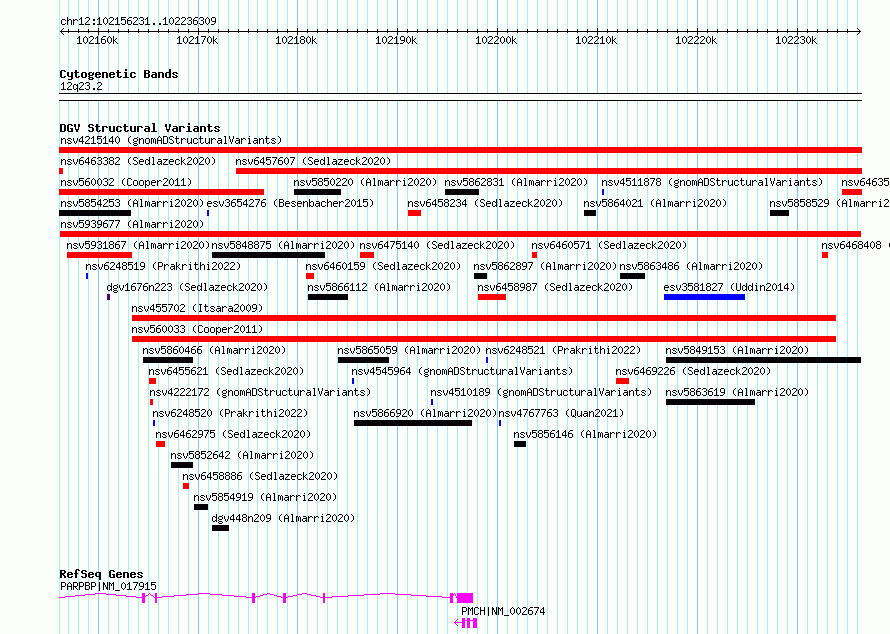Image resolution: width=890 pixels, height=634 pixels.
Task: Click the nsv5863486 Almarri2020 label
Action: [x=691, y=266]
